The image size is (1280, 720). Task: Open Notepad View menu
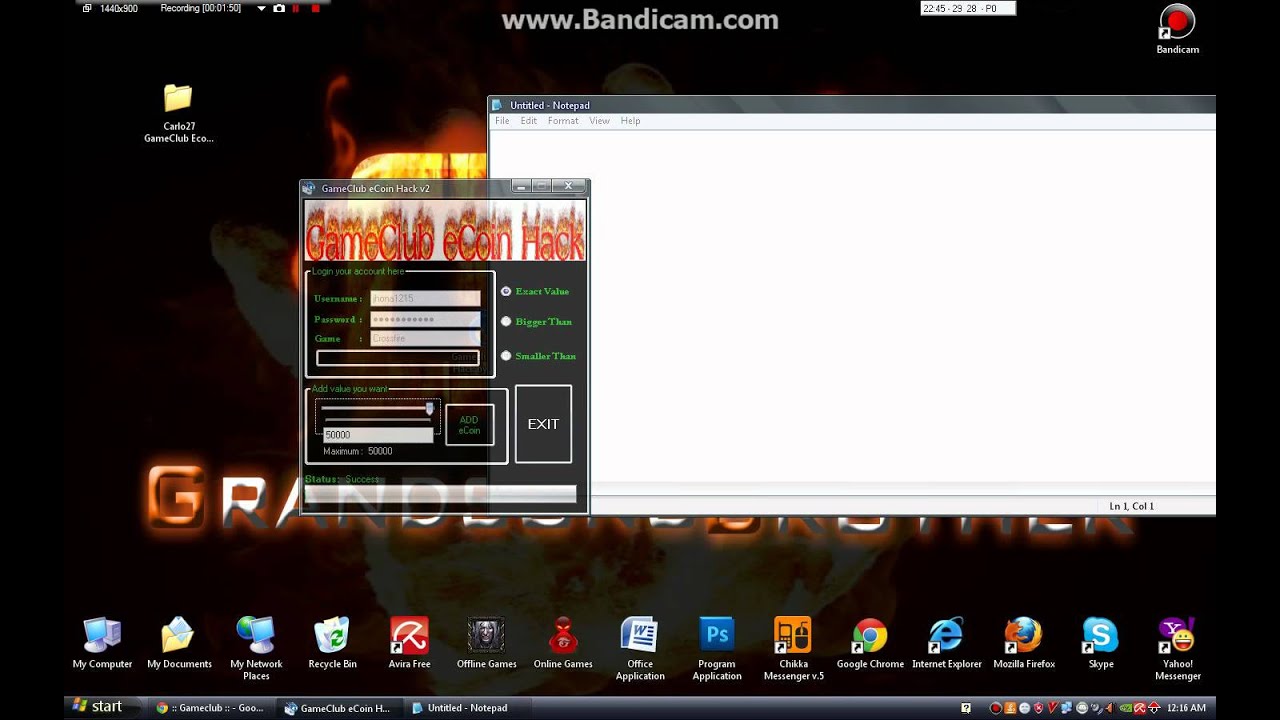(599, 121)
